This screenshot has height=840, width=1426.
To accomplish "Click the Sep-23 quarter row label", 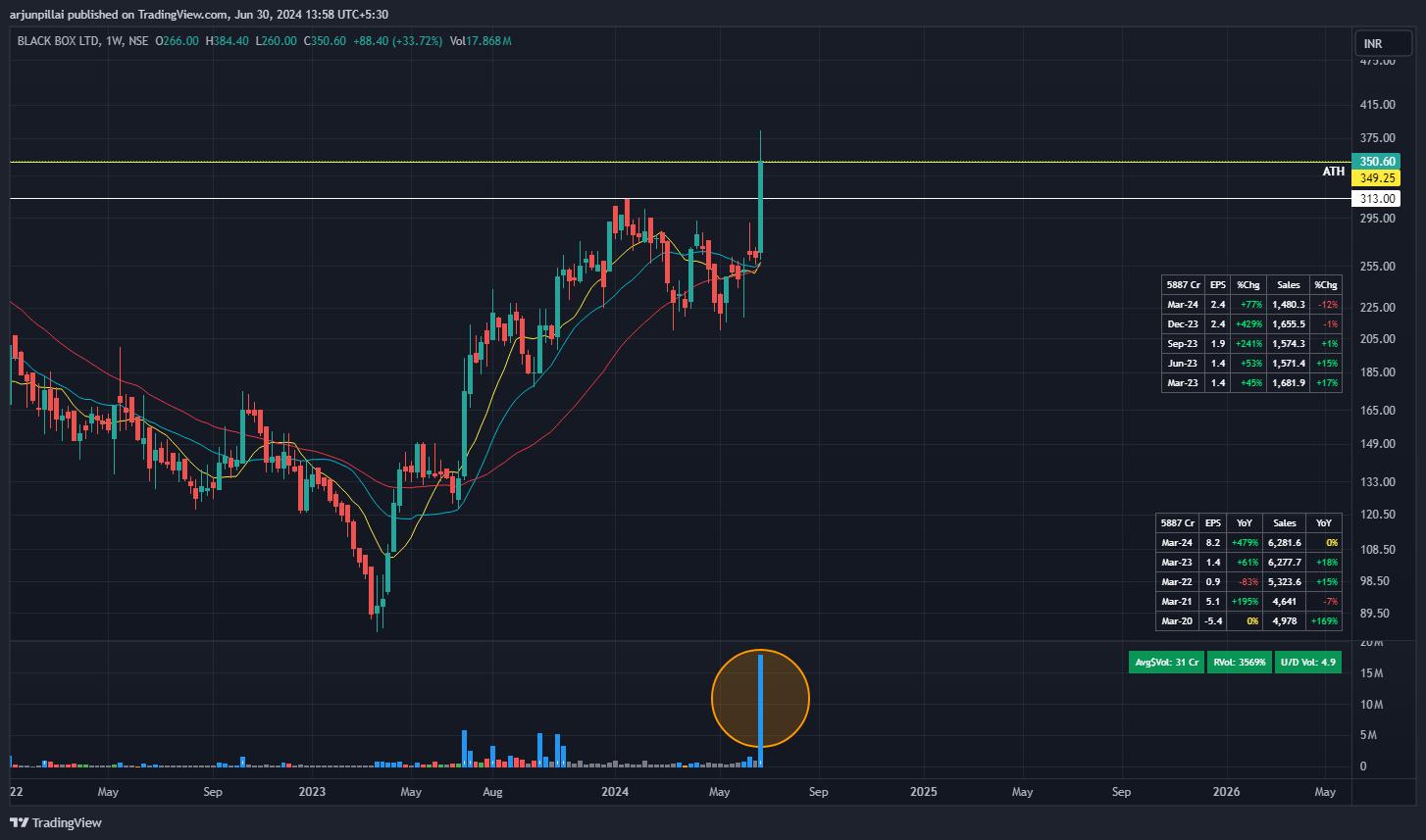I will click(1183, 344).
